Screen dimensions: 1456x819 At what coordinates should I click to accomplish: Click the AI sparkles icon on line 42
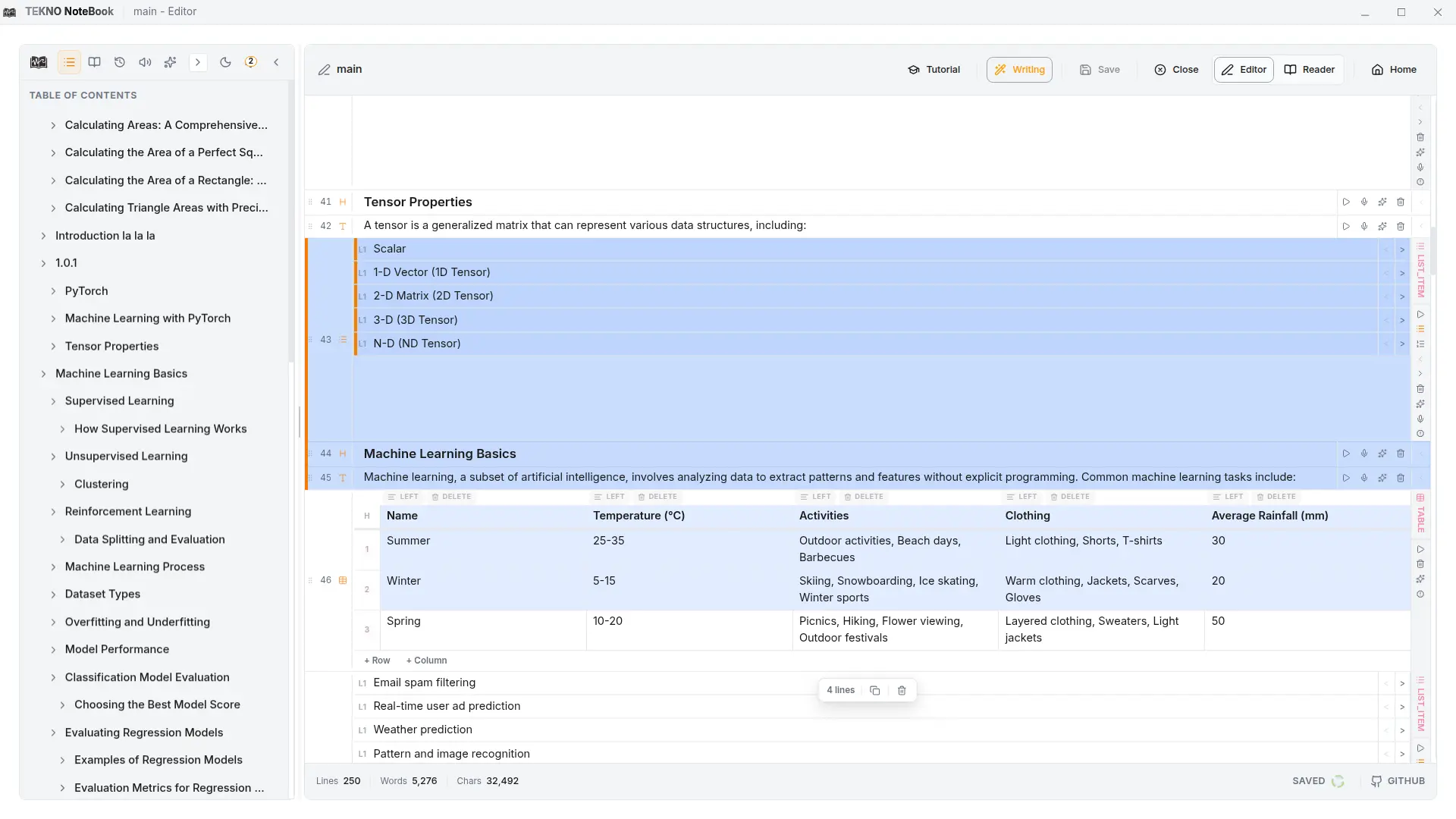pyautogui.click(x=1382, y=226)
